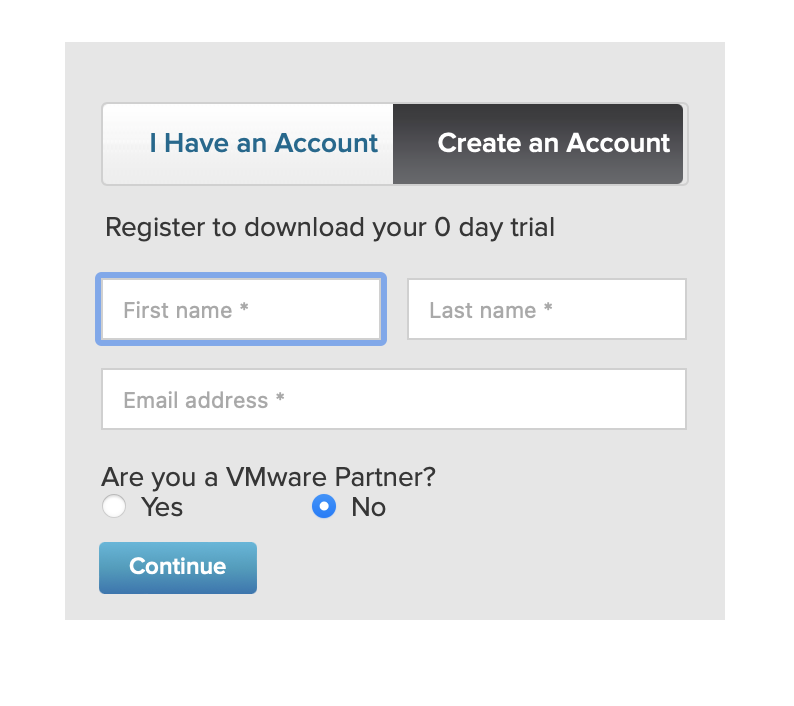This screenshot has width=794, height=706.
Task: Select the Yes radio button circle
Action: pos(114,507)
